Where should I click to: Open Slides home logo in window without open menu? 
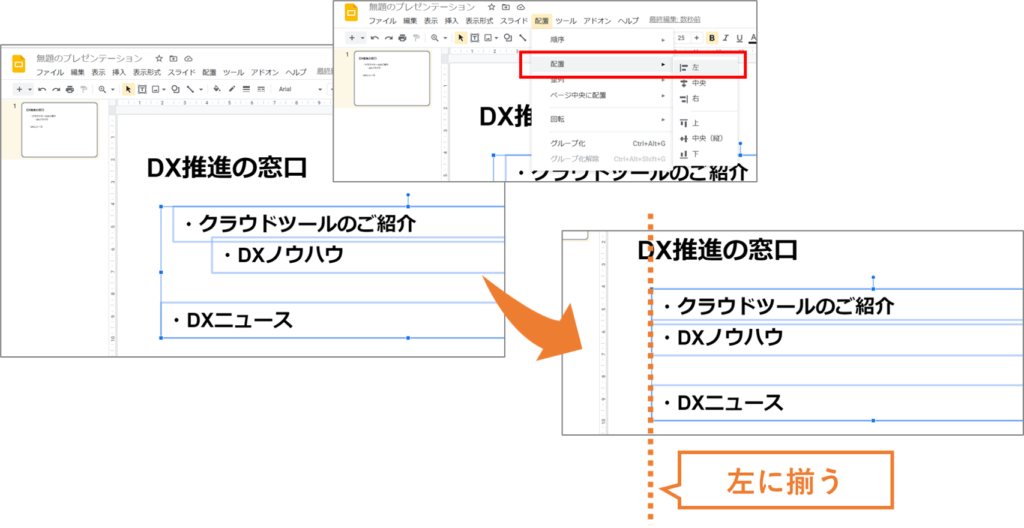tap(19, 64)
